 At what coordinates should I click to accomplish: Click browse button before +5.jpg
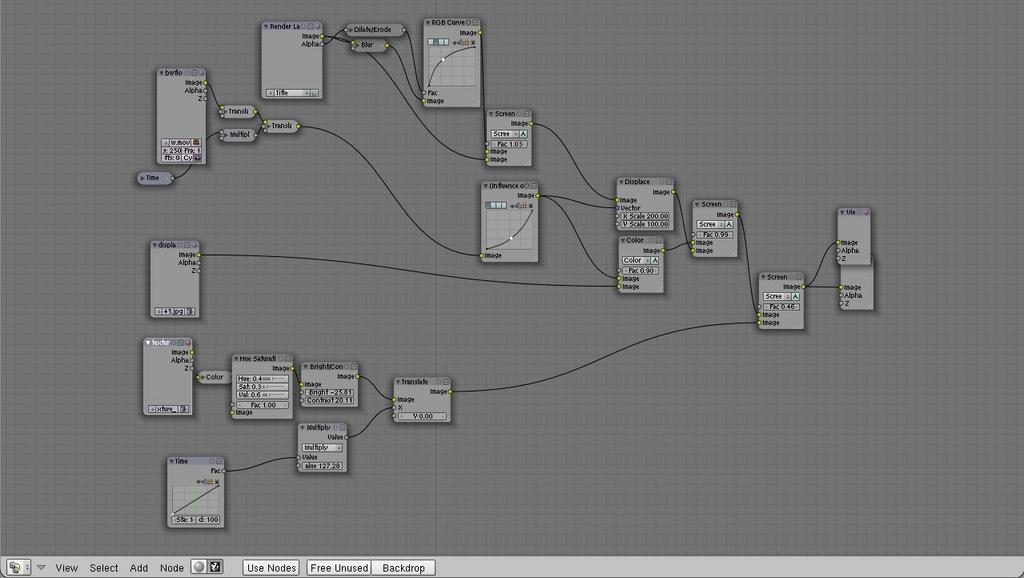[159, 312]
